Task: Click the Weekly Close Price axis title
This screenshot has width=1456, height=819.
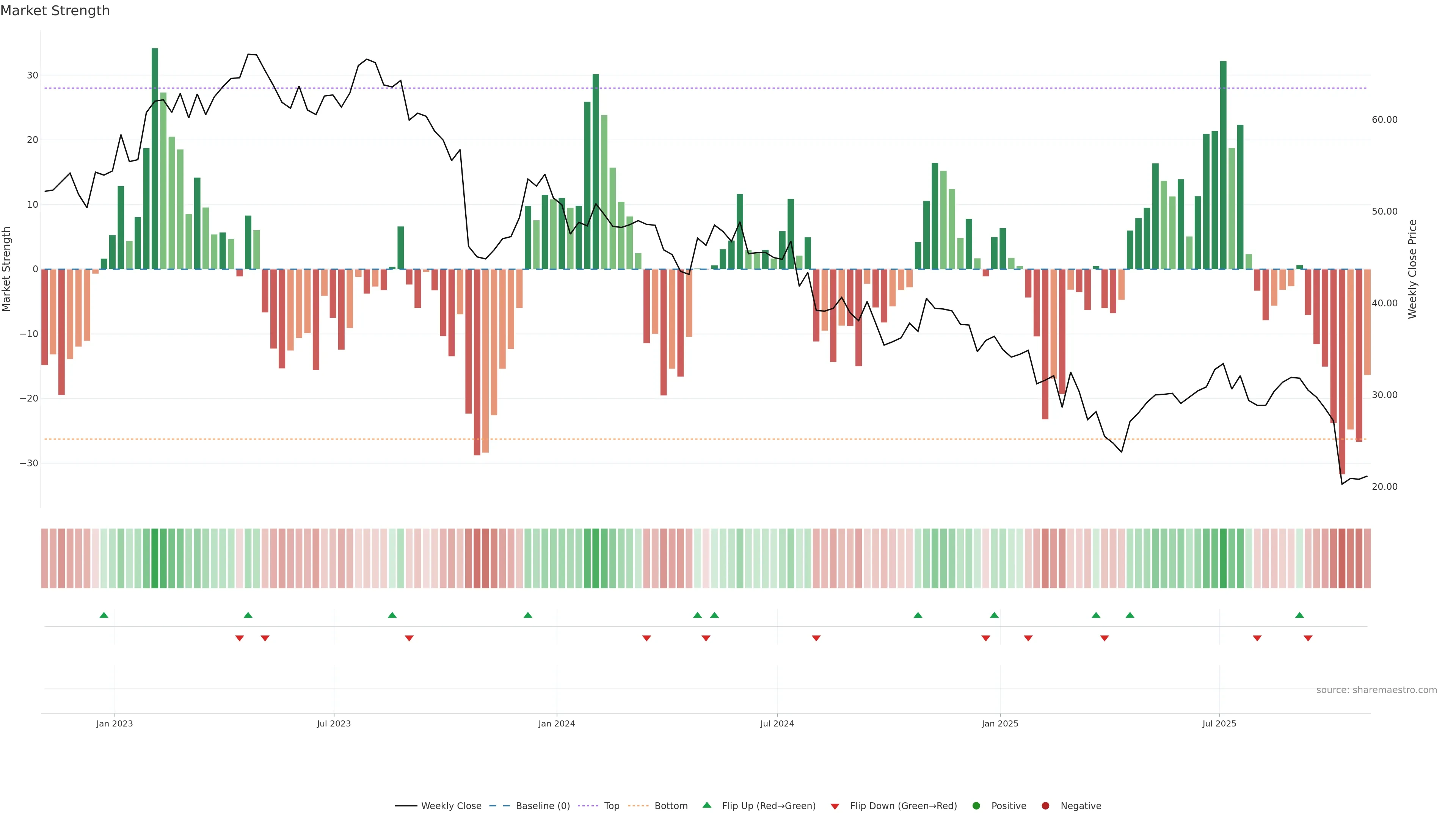Action: coord(1412,269)
